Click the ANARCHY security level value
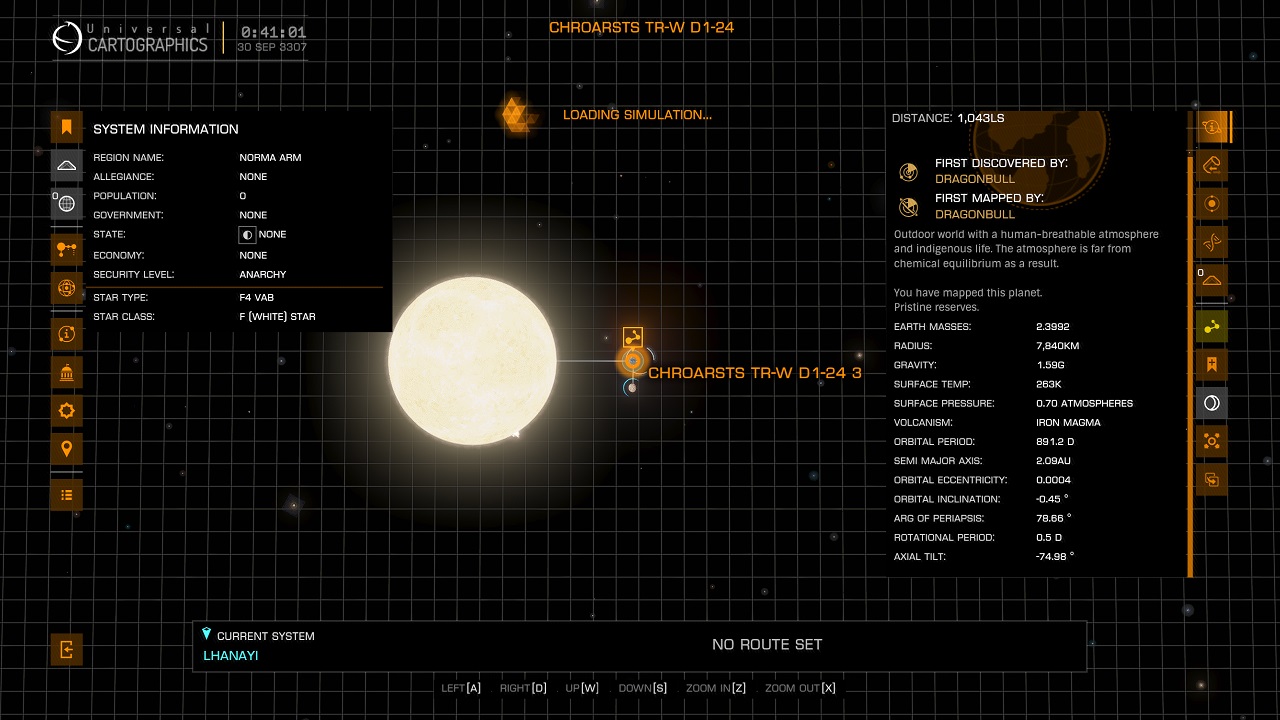 click(x=263, y=275)
